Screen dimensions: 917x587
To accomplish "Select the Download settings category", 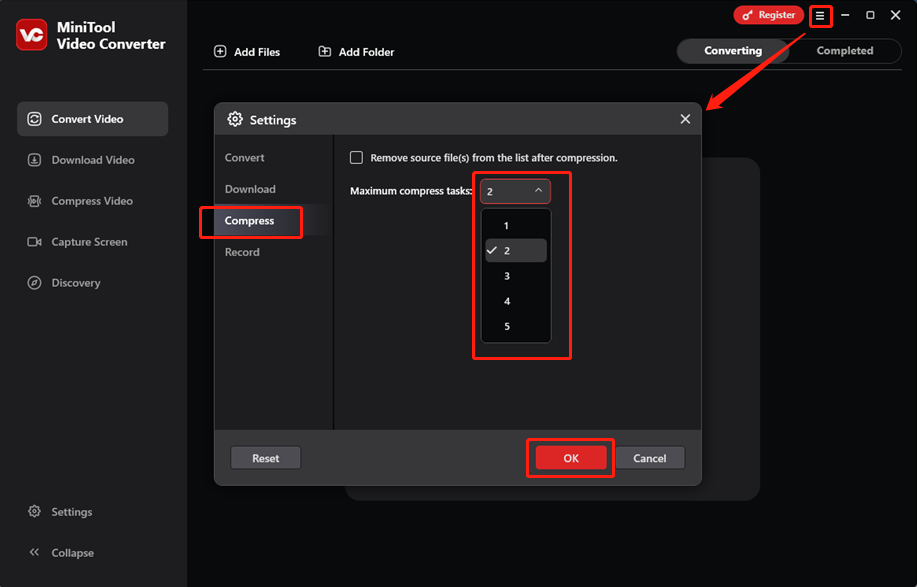I will click(273, 189).
